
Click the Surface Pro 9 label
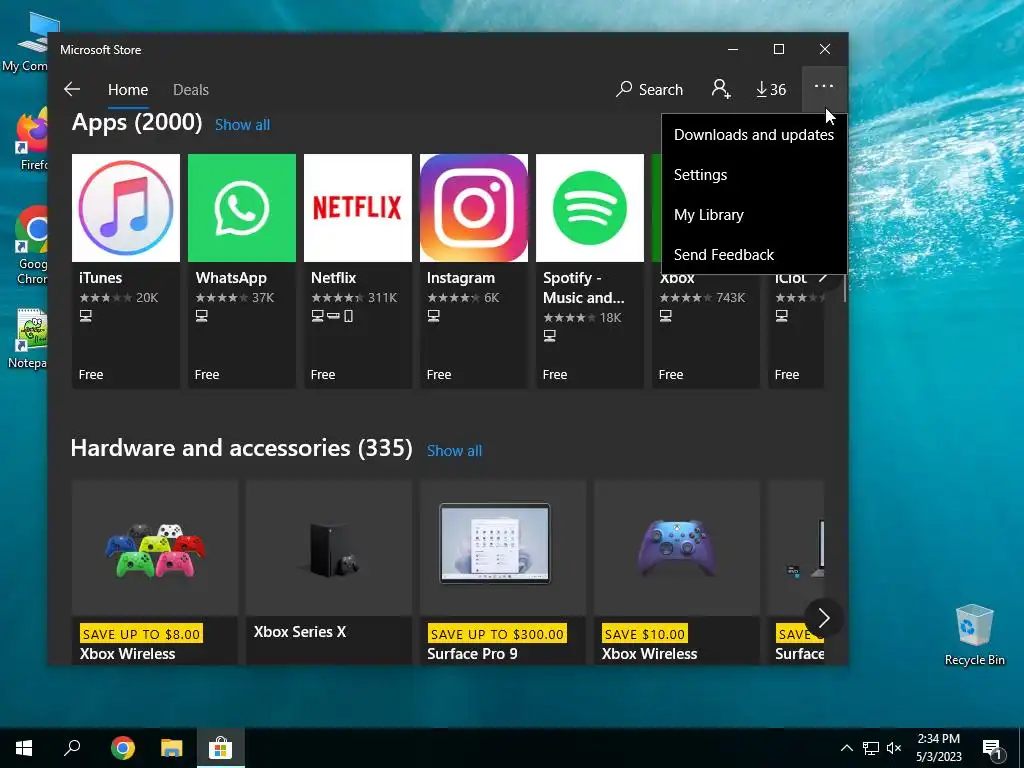coord(472,654)
